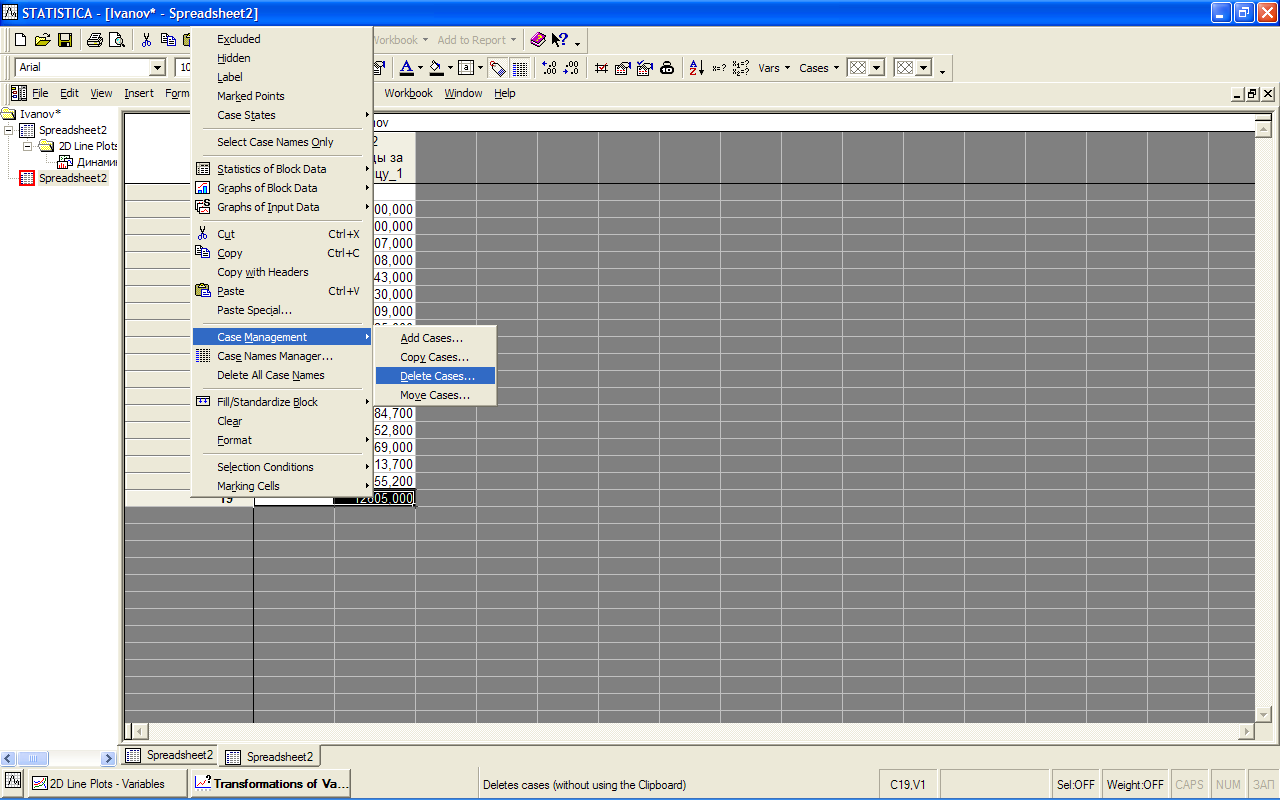
Task: Toggle the gridlines display icon
Action: click(x=520, y=68)
